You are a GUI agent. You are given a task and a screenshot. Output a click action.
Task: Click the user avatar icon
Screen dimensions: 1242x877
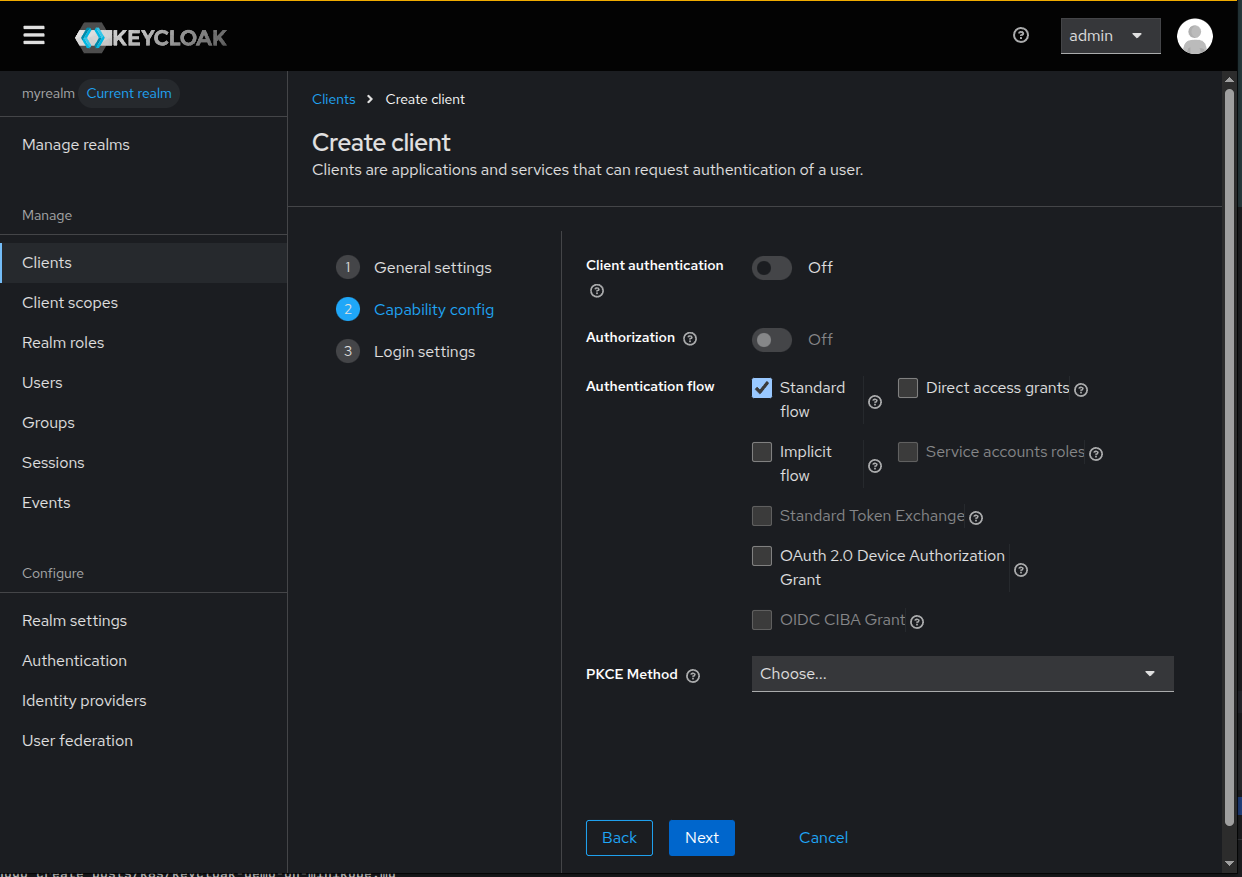point(1194,36)
